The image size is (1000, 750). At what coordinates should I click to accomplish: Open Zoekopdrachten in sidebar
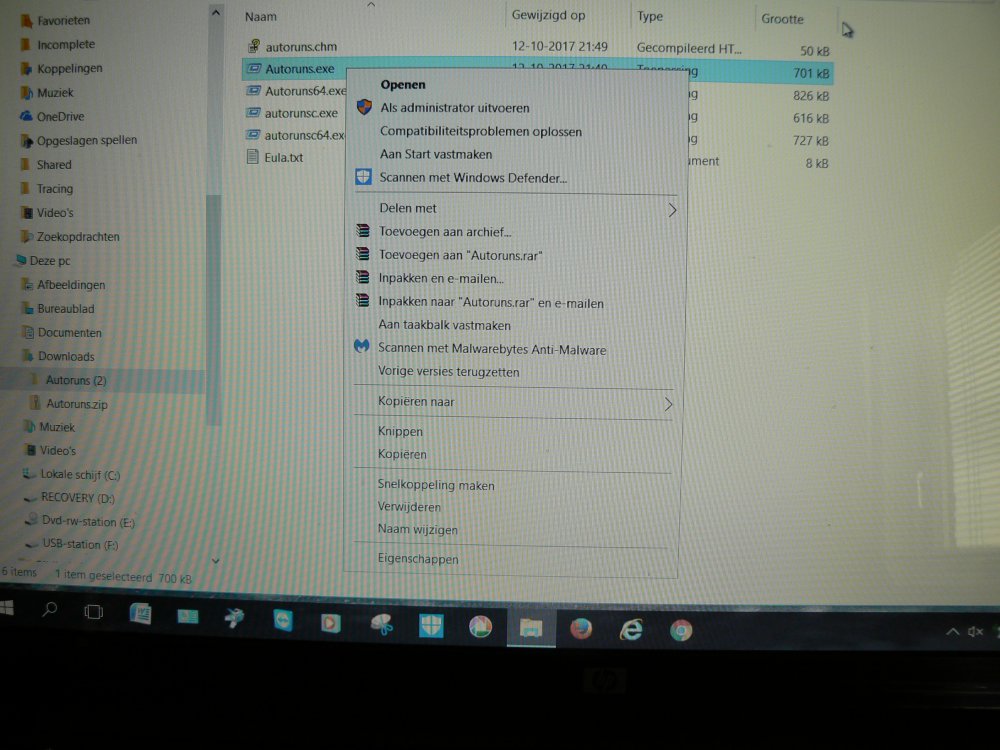(78, 237)
